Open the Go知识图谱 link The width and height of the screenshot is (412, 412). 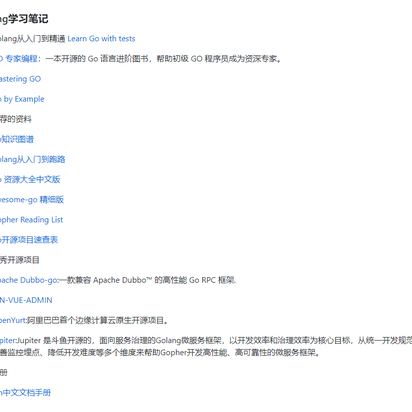(17, 139)
